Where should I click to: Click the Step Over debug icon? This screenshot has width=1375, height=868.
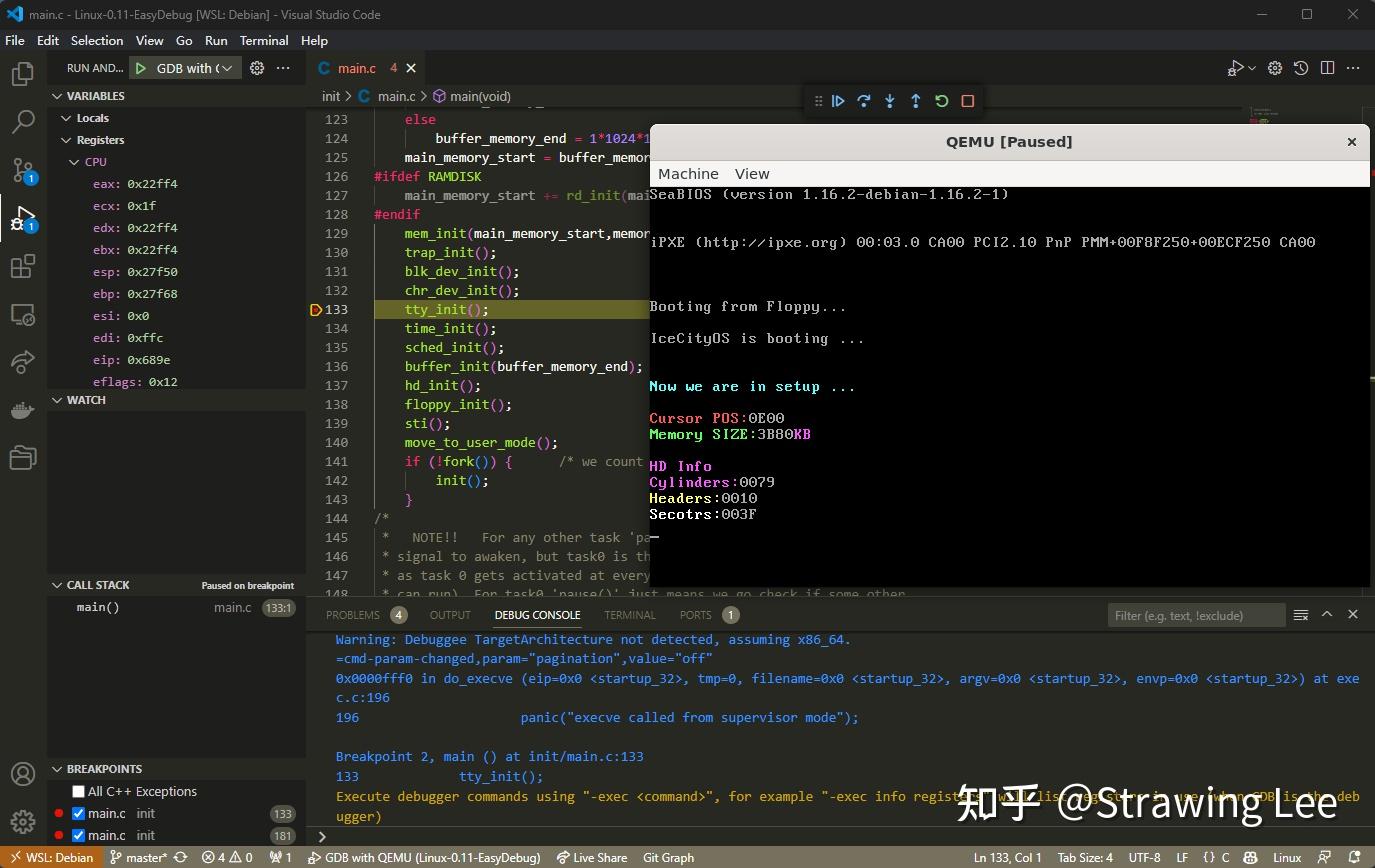(864, 101)
